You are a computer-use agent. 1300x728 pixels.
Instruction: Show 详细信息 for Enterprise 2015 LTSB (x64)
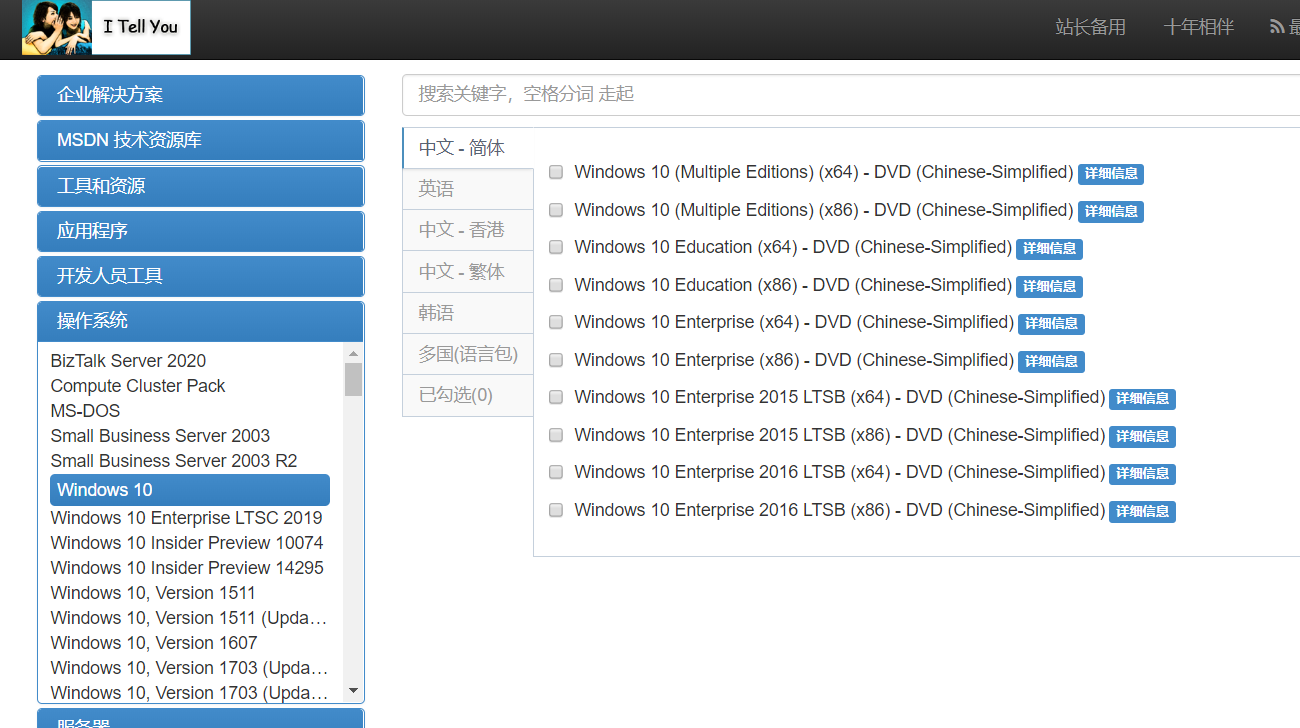pos(1142,399)
